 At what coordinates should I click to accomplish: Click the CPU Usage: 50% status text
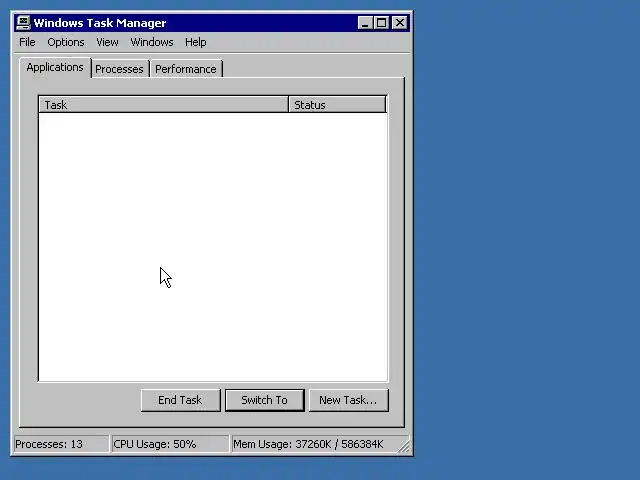tap(155, 444)
